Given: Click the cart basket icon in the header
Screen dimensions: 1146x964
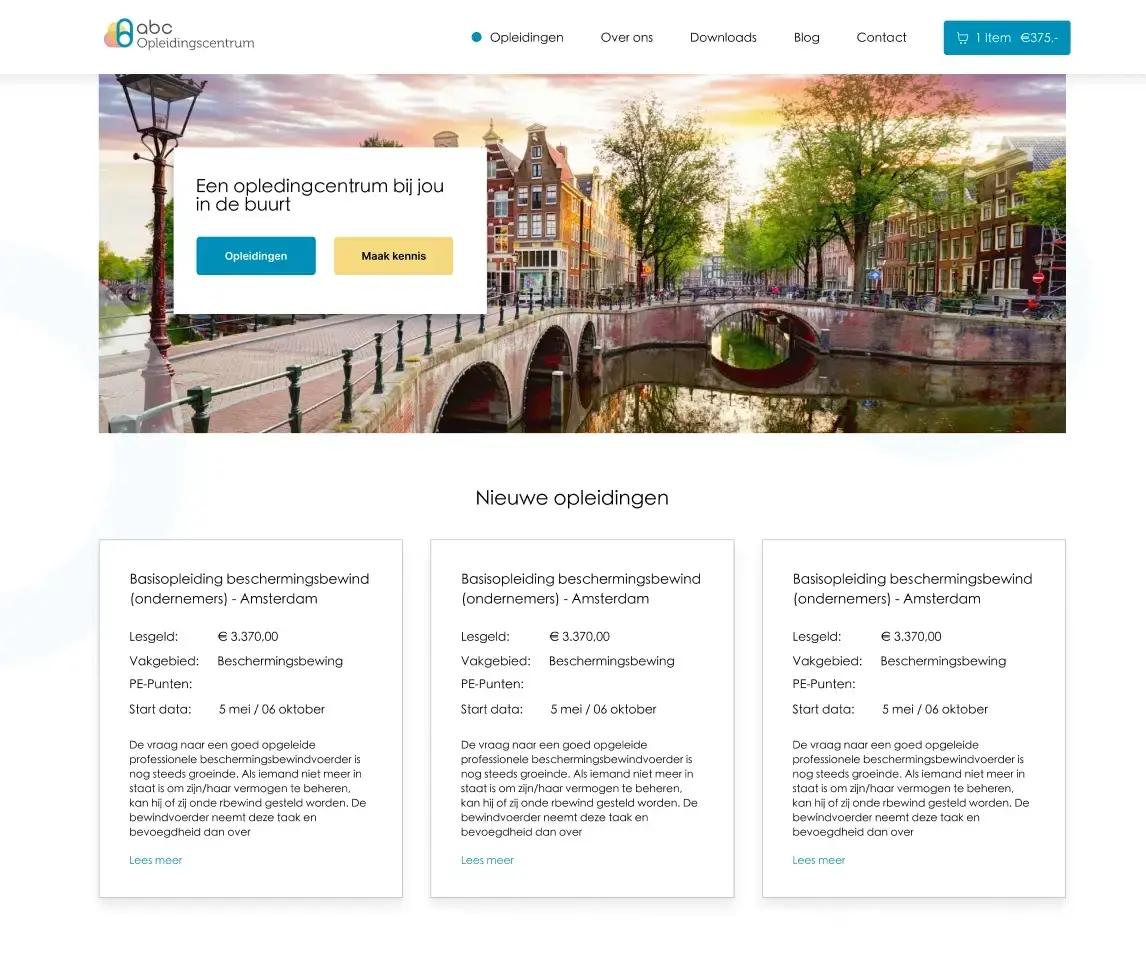Looking at the screenshot, I should (961, 37).
